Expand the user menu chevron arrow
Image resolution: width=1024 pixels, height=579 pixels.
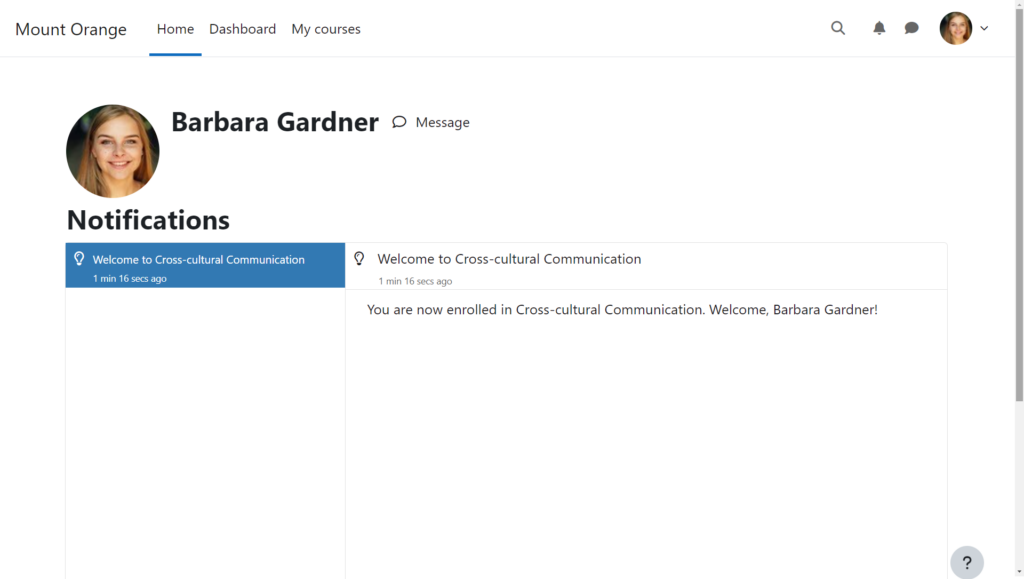click(984, 28)
